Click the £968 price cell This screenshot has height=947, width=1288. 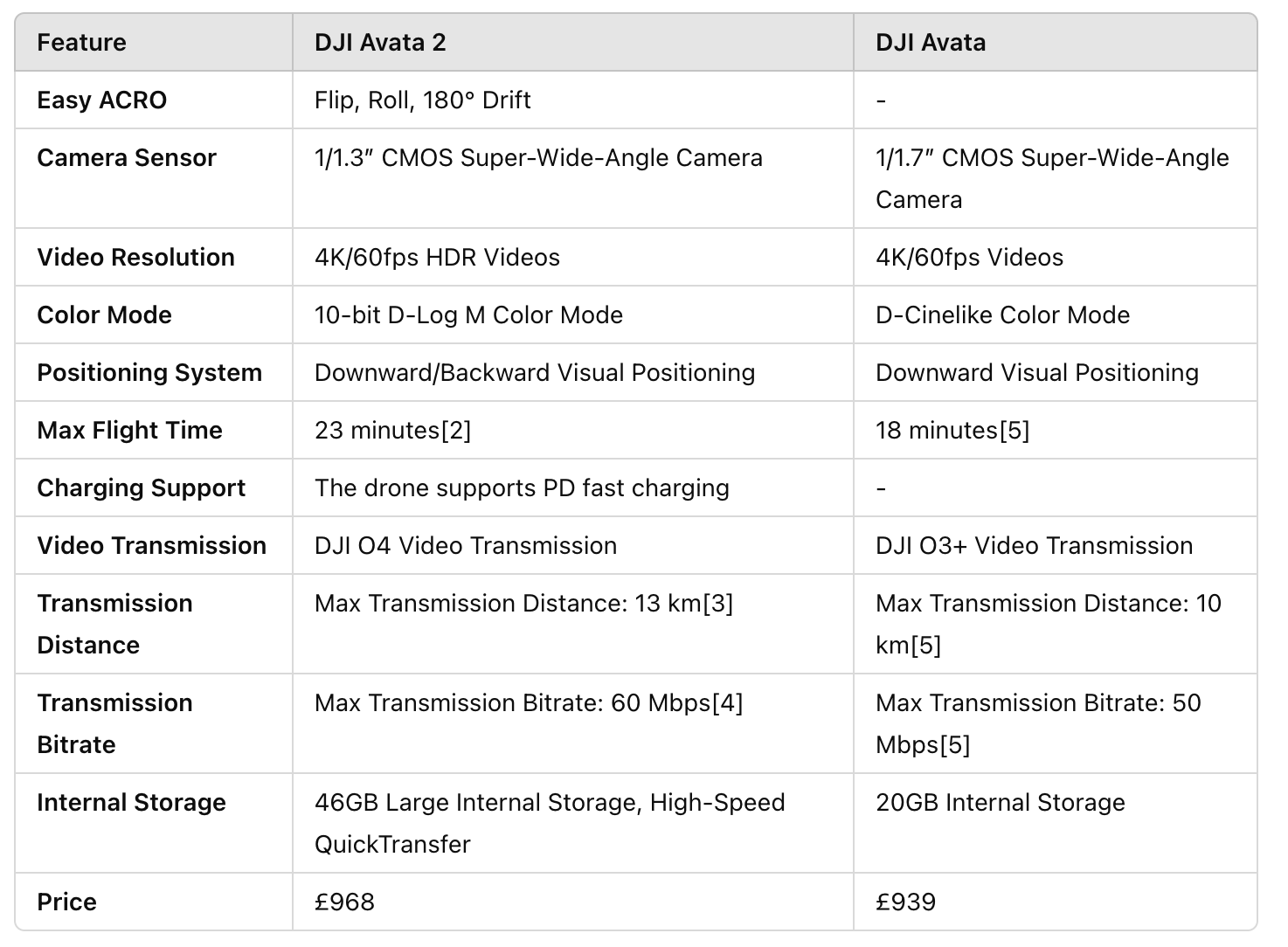[x=344, y=902]
